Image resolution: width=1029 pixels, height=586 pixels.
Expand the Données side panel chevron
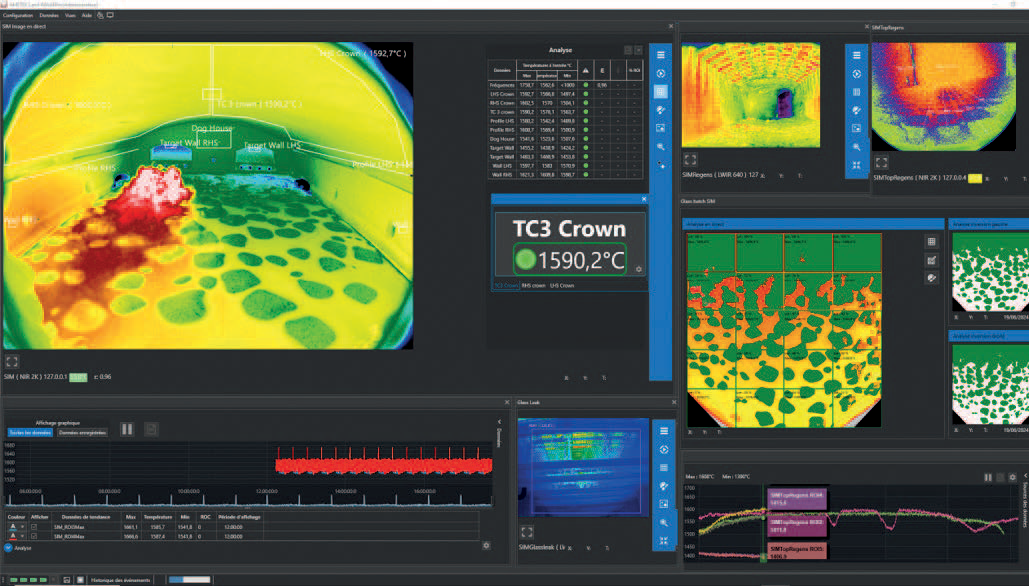tap(499, 422)
